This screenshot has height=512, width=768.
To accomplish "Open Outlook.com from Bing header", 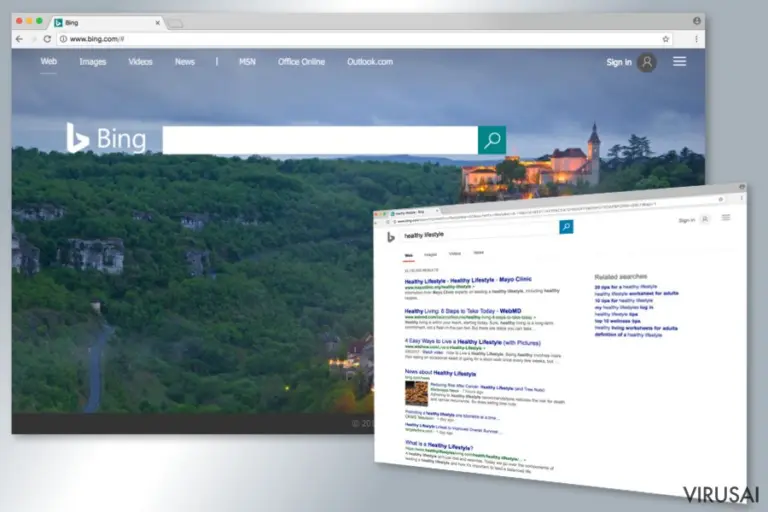I will (x=370, y=62).
